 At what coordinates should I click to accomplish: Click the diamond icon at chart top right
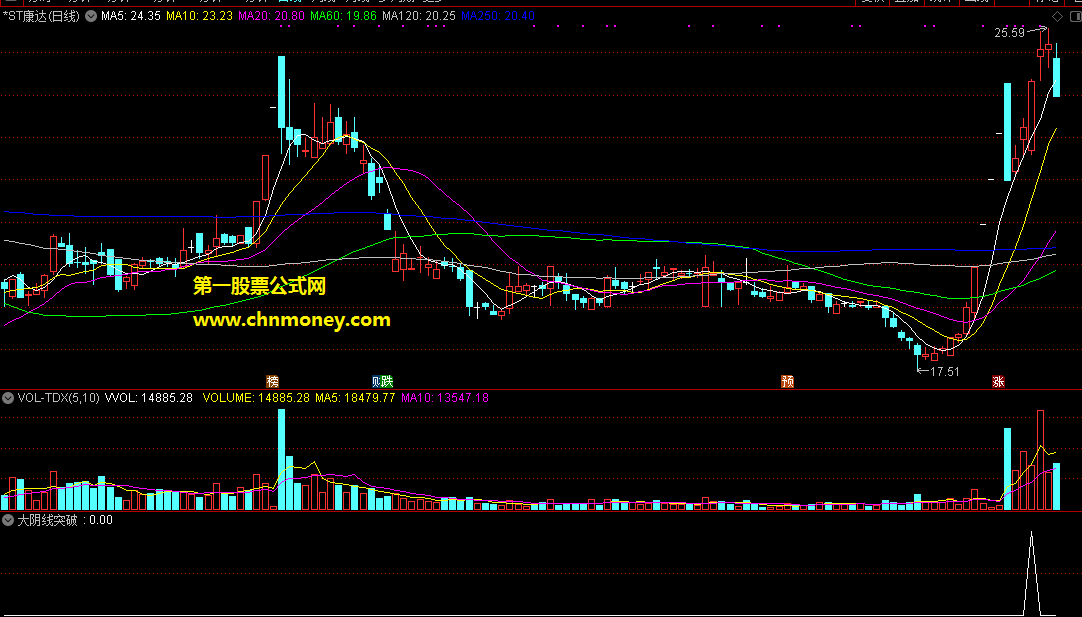(x=1057, y=16)
